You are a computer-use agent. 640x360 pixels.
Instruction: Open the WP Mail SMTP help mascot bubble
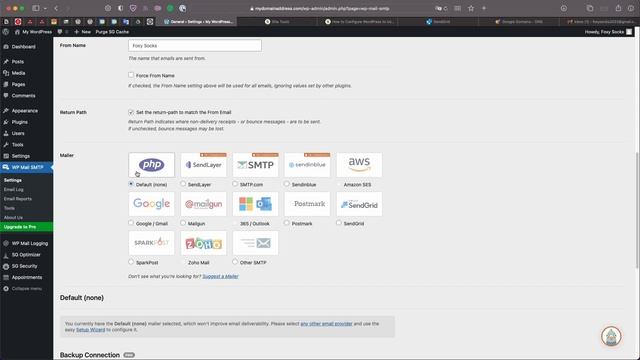(611, 336)
